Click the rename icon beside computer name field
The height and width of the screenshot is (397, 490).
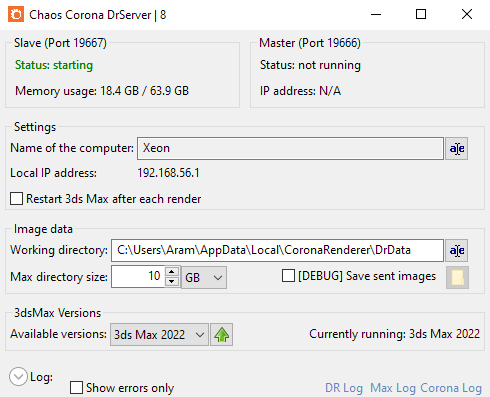(x=457, y=149)
